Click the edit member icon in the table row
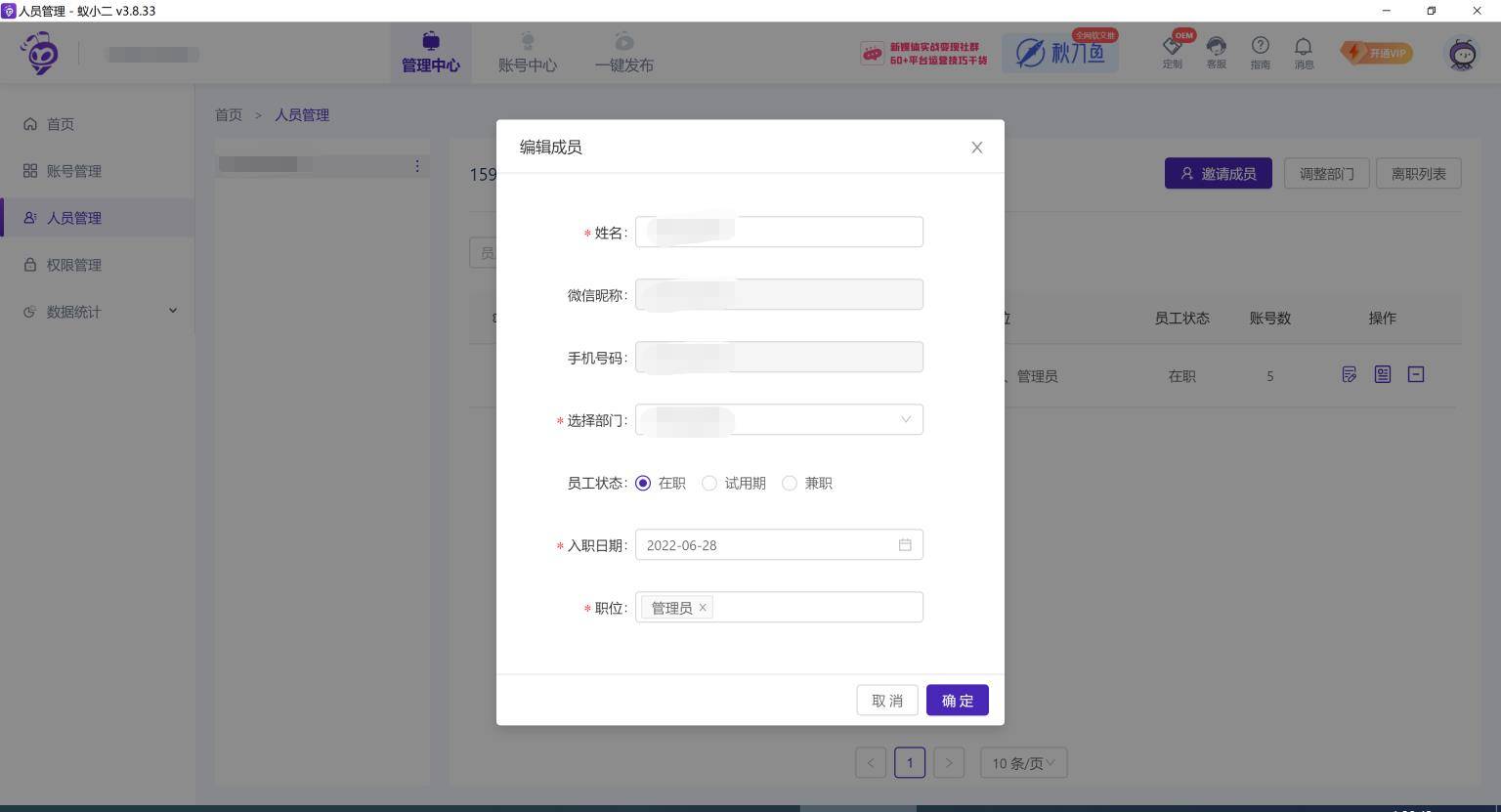The height and width of the screenshot is (812, 1501). click(1350, 374)
